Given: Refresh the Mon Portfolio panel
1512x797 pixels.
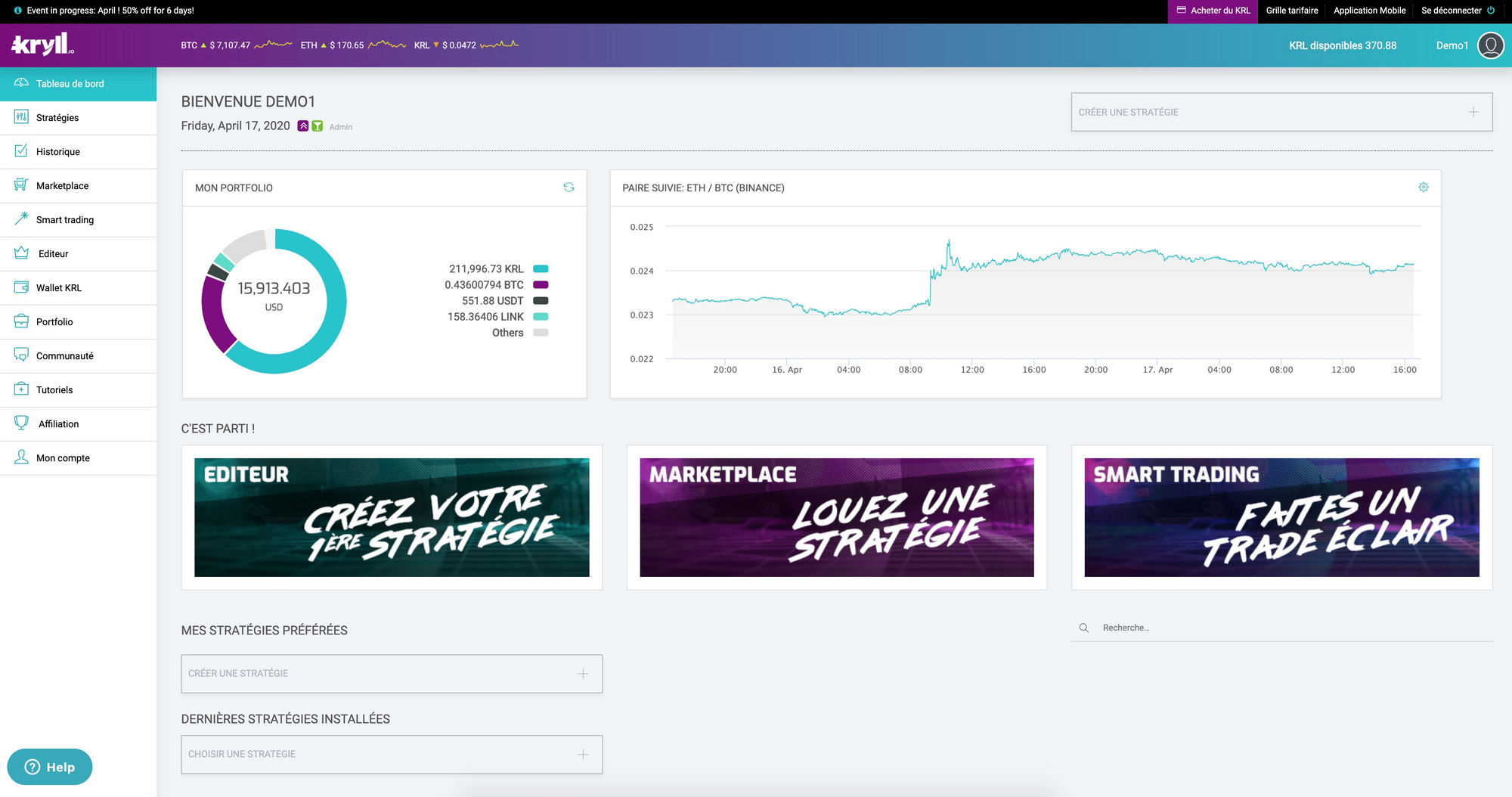Looking at the screenshot, I should [x=569, y=188].
